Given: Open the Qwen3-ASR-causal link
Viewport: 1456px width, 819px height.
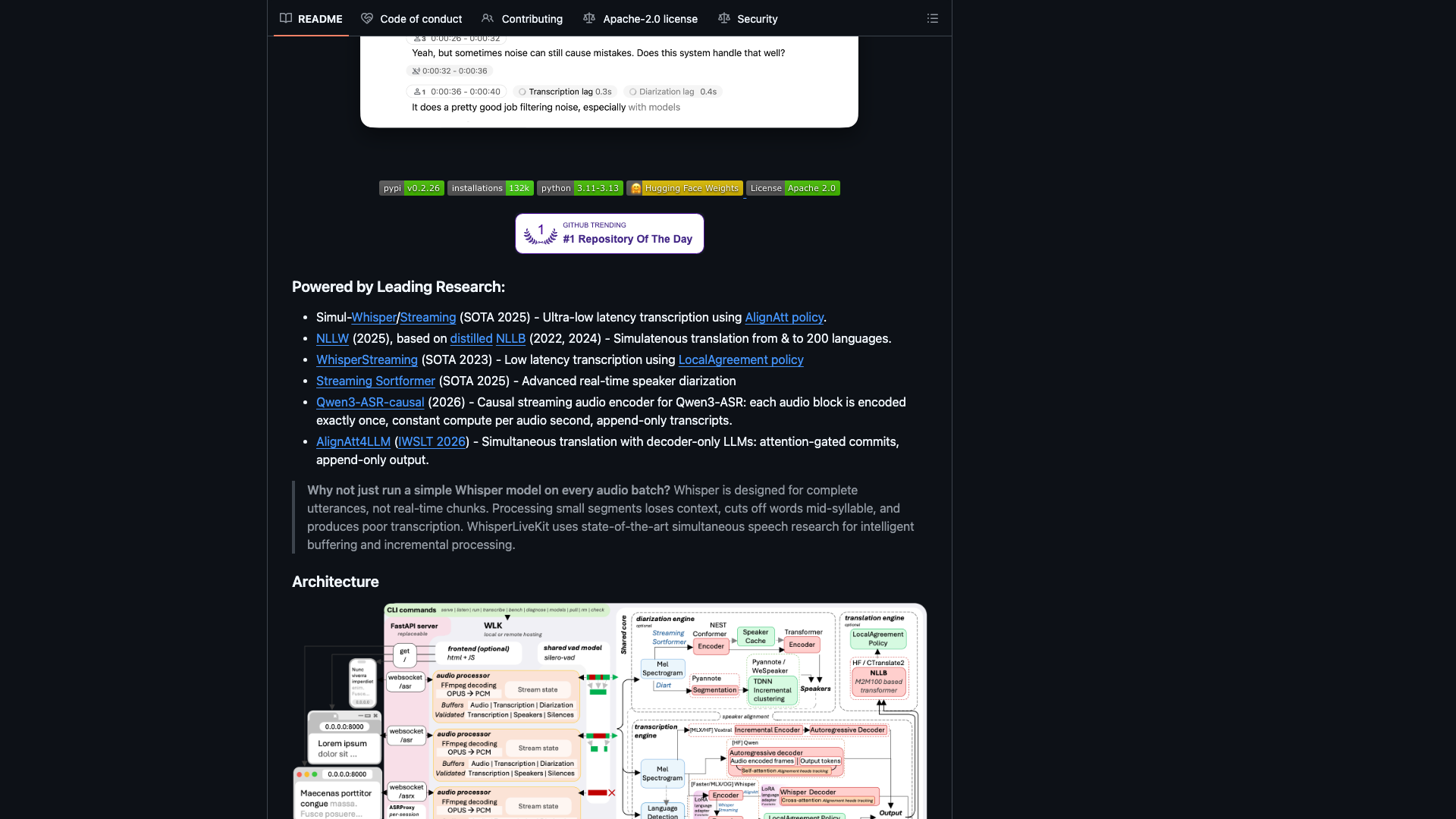Looking at the screenshot, I should coord(370,403).
